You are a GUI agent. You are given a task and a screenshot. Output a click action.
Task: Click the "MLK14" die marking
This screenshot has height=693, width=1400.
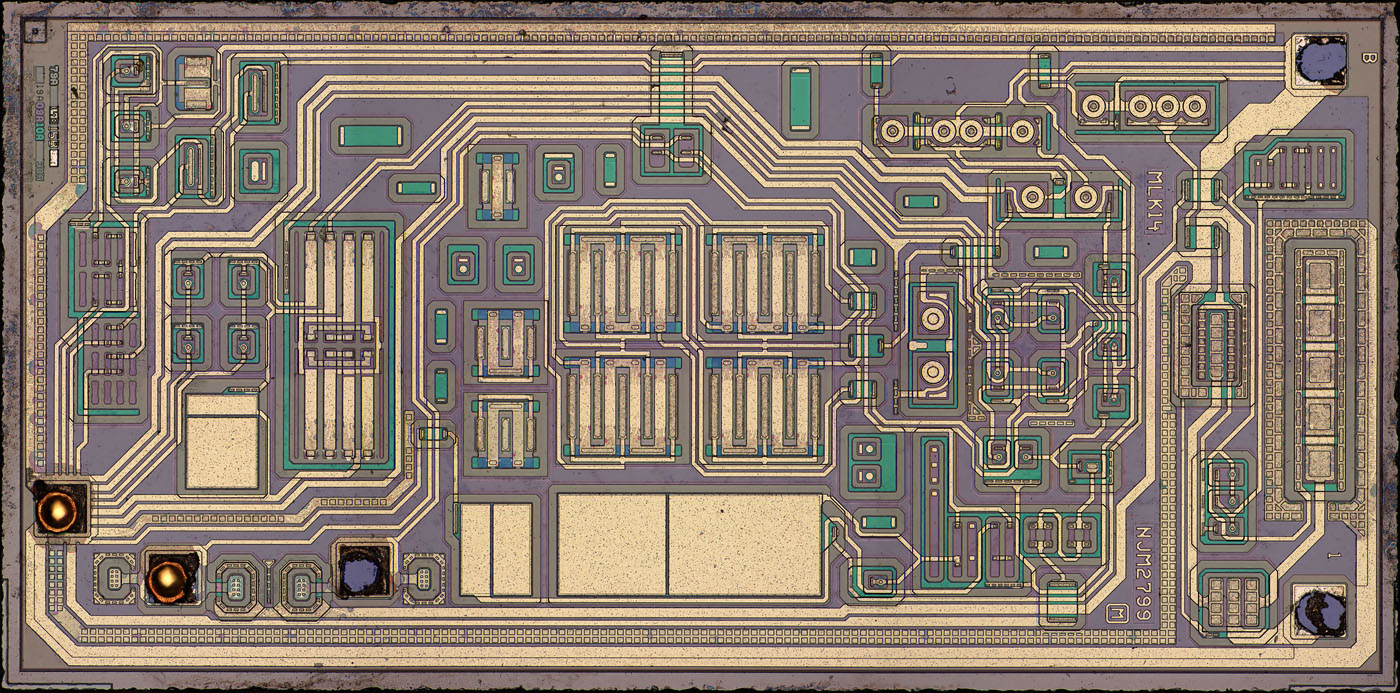[1157, 203]
